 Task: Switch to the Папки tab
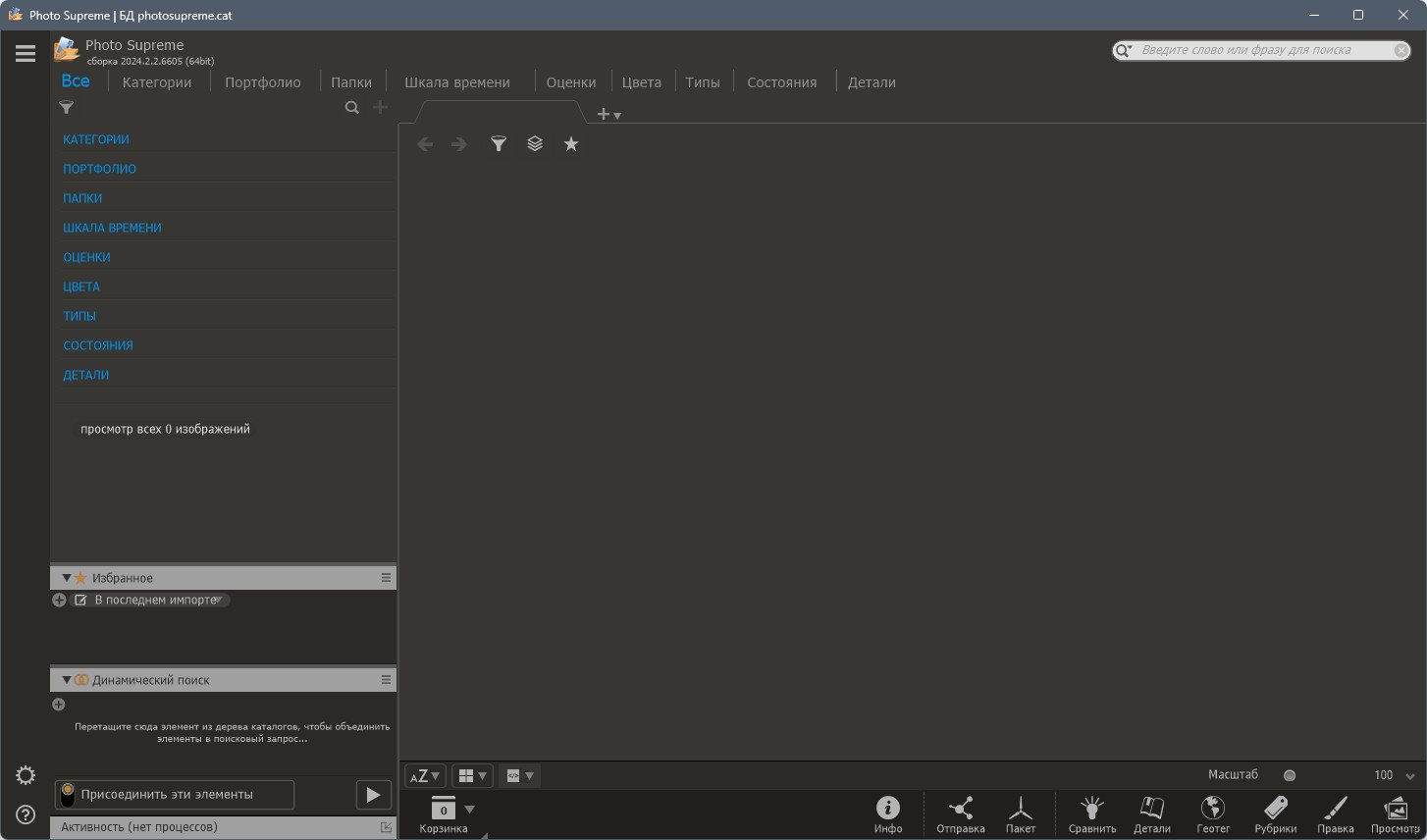coord(351,82)
